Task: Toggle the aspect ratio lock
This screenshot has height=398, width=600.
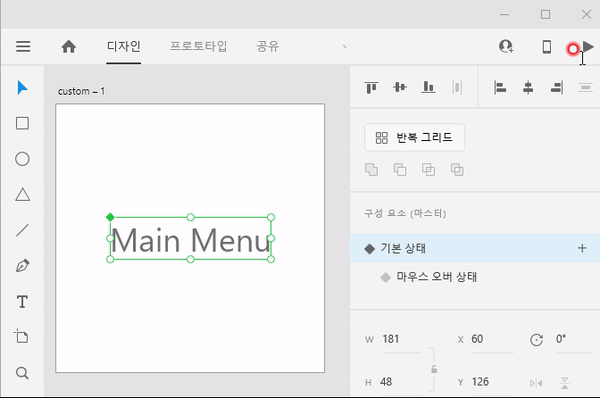Action: 434,369
